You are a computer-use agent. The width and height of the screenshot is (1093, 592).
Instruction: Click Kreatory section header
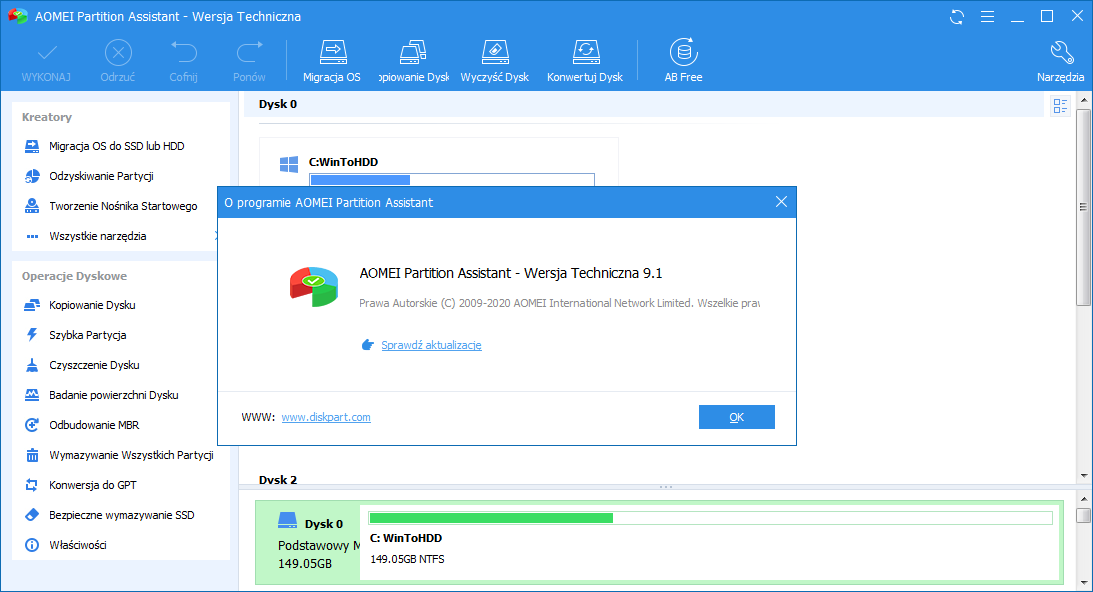(x=47, y=117)
